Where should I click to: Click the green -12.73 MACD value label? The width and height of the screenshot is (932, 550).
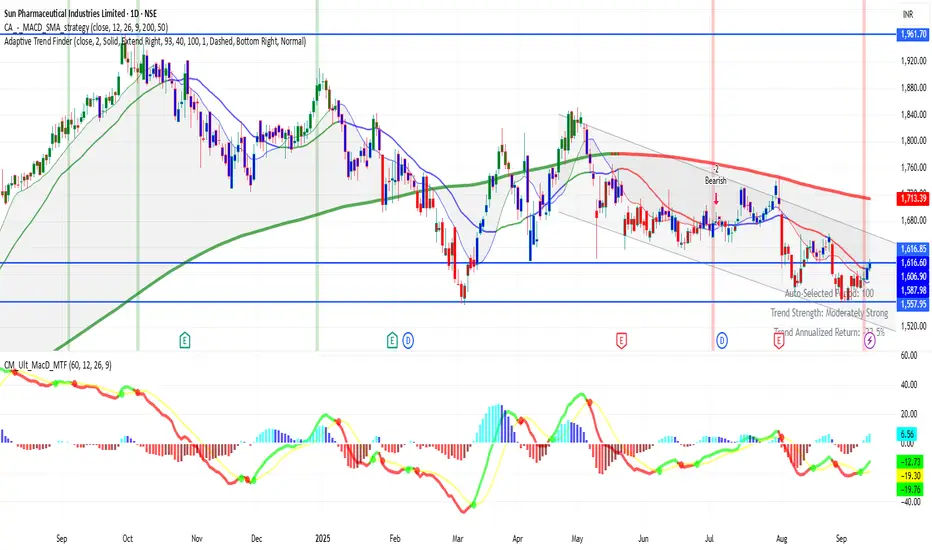(910, 461)
